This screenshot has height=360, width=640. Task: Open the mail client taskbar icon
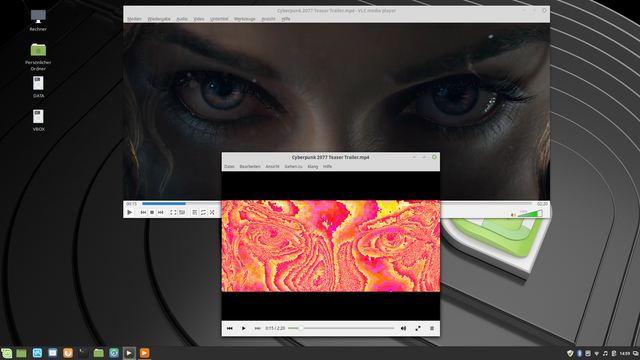click(53, 353)
